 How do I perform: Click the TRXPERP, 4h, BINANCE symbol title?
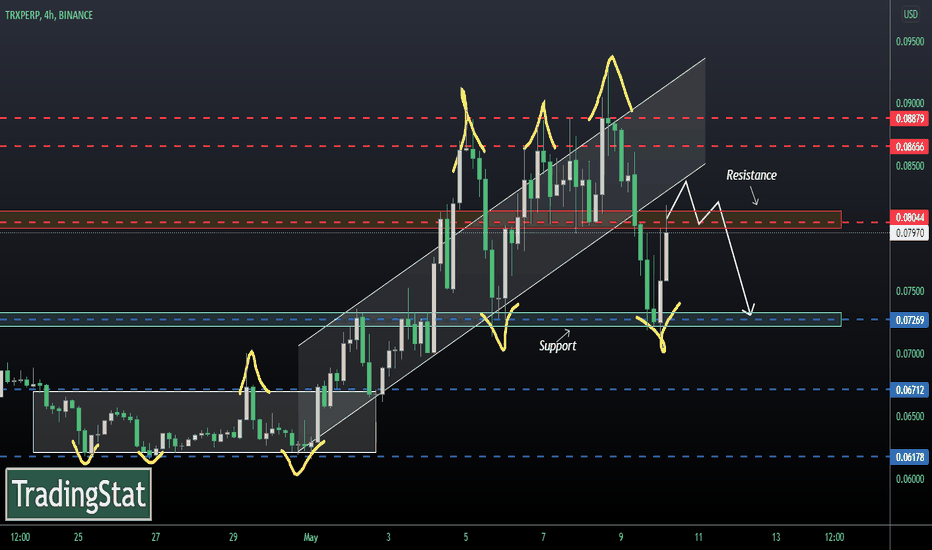pos(49,15)
